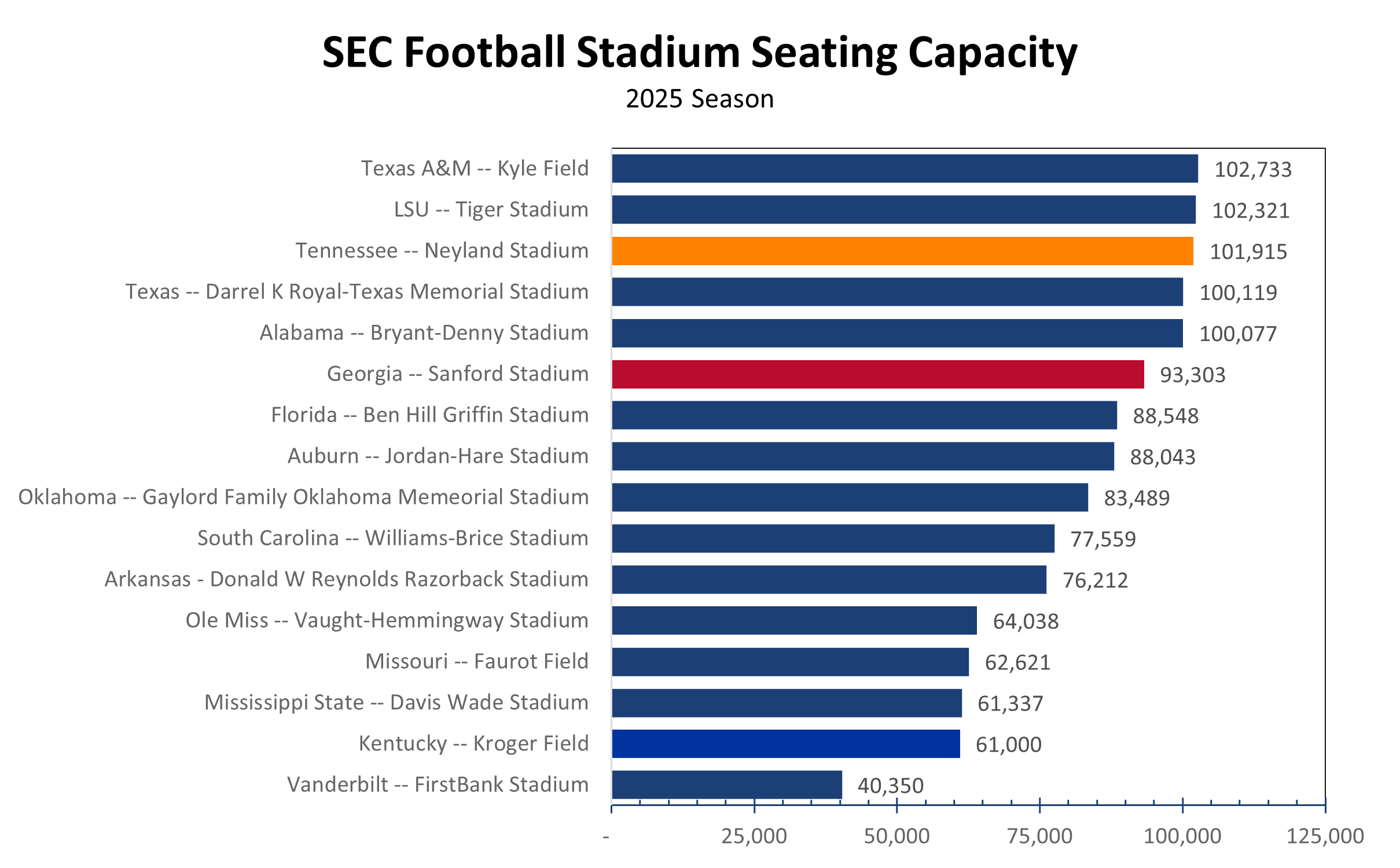1400x868 pixels.
Task: Click the chart title SEC Football Stadium Seating Capacity
Action: coord(699,52)
